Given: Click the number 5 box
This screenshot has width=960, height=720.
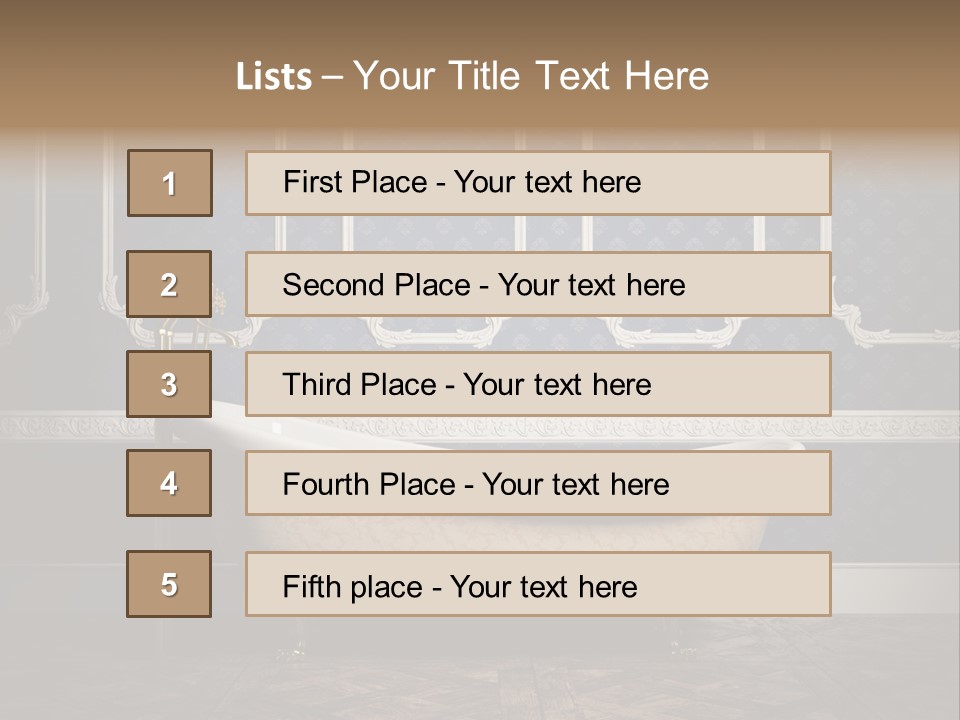Looking at the screenshot, I should tap(169, 584).
